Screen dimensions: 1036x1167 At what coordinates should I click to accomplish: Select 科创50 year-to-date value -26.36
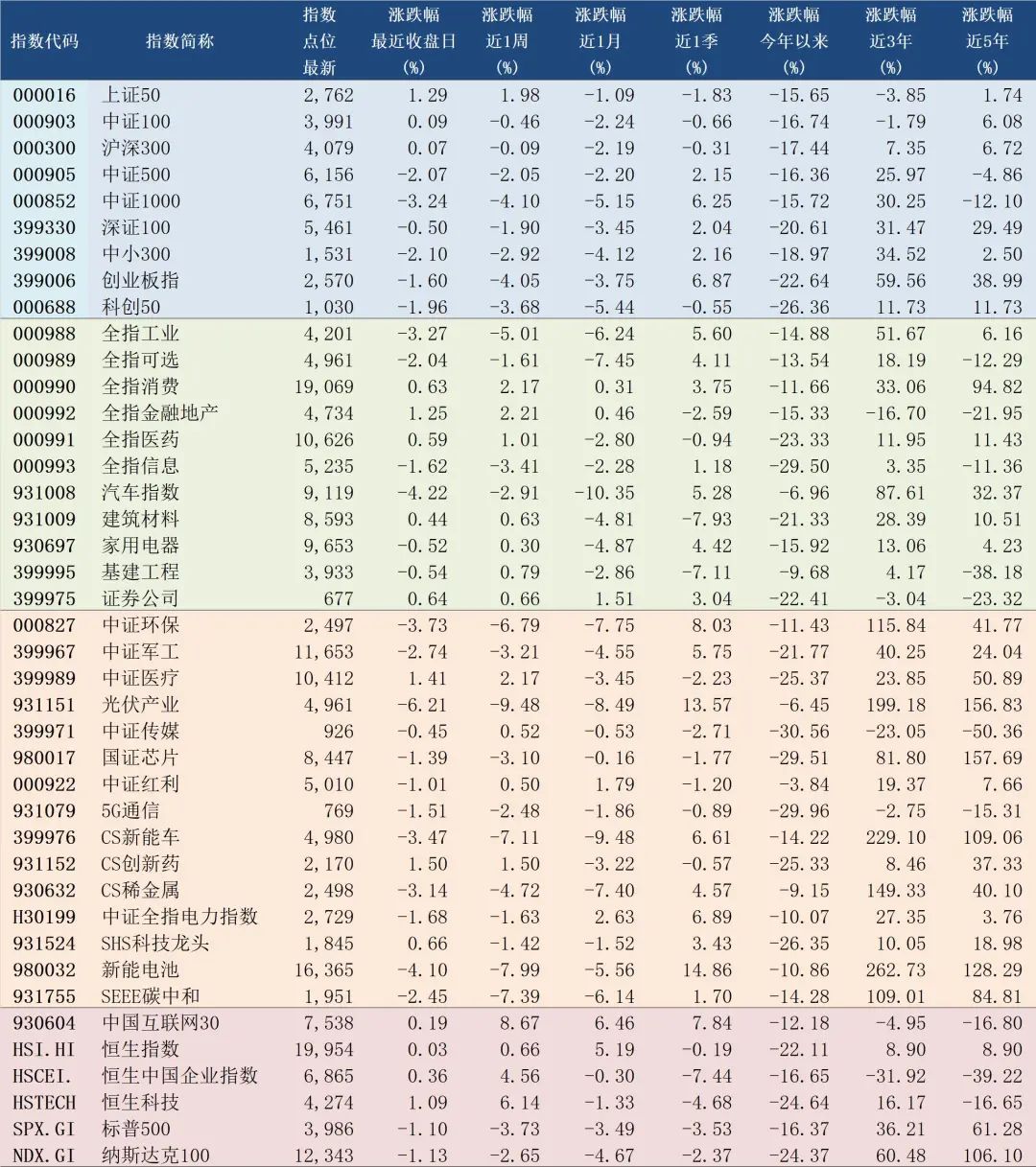799,307
